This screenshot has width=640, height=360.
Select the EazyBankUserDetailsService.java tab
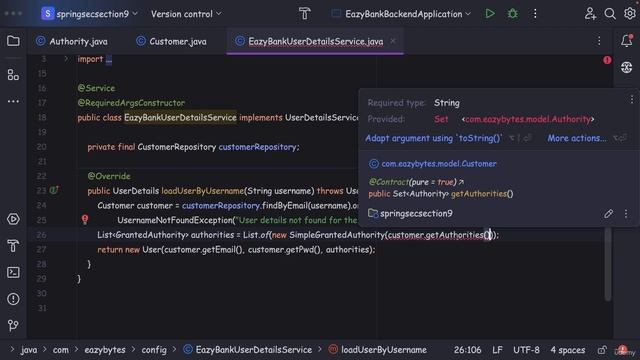316,41
